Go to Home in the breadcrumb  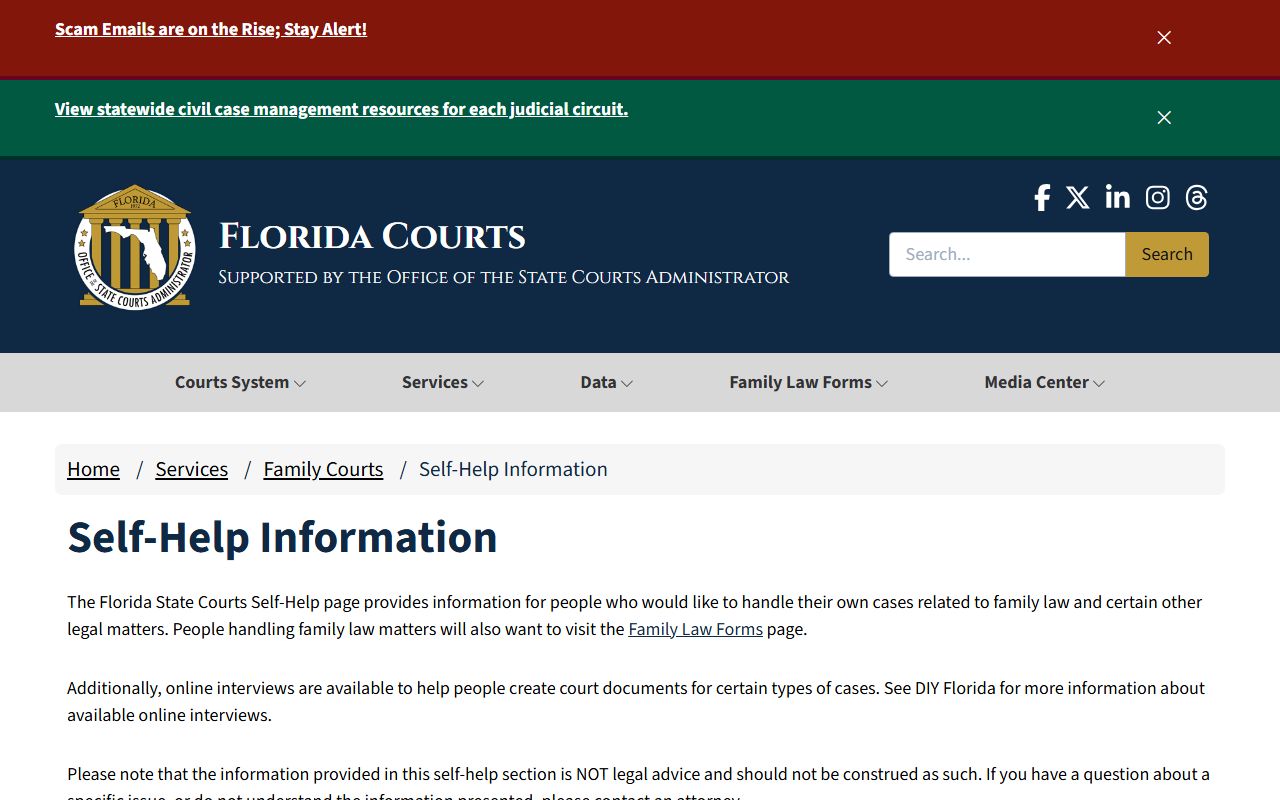(x=93, y=469)
